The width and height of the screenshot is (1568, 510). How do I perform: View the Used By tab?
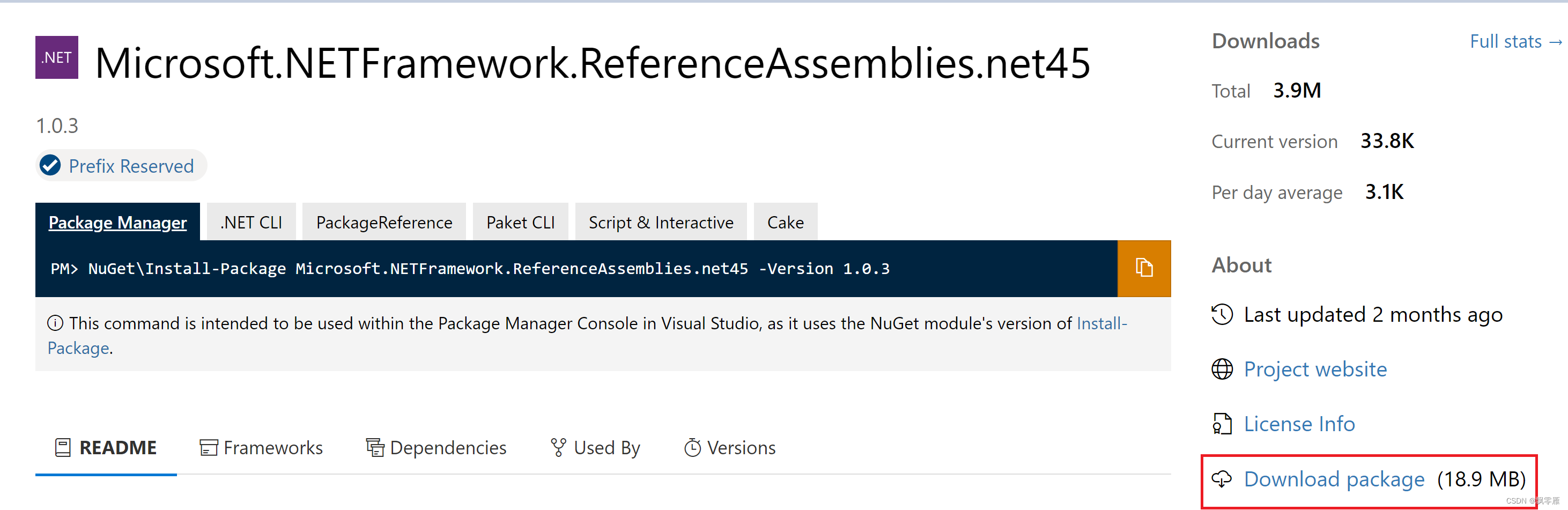595,448
